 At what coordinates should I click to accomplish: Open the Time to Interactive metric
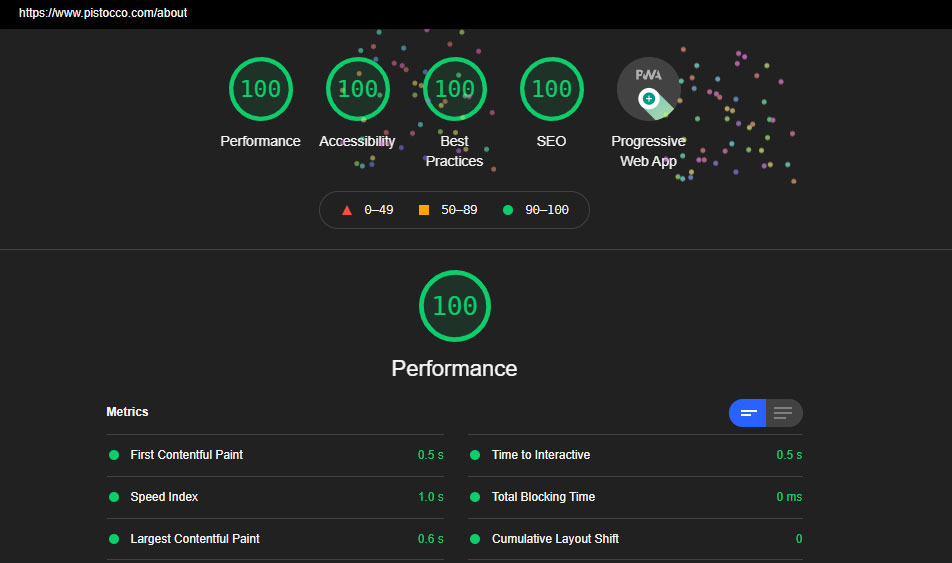pyautogui.click(x=541, y=455)
